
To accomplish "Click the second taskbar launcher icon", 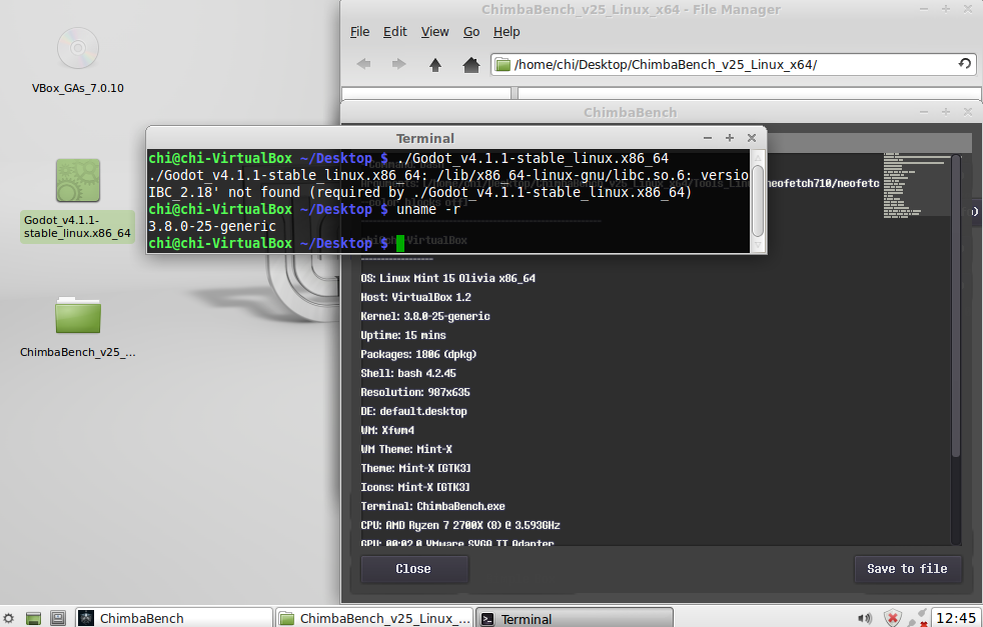I will [x=58, y=618].
